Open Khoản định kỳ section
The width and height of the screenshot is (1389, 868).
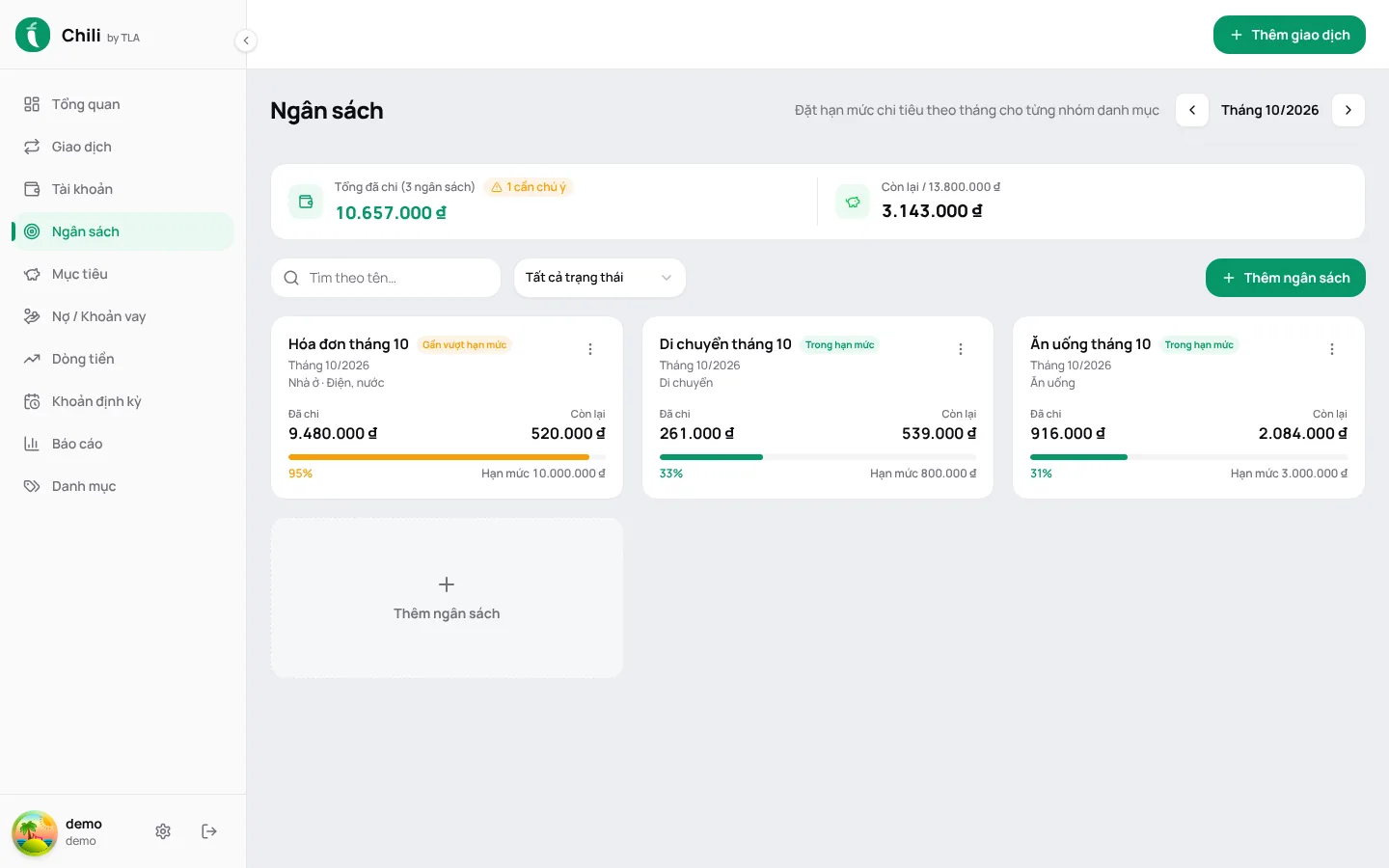[123, 401]
